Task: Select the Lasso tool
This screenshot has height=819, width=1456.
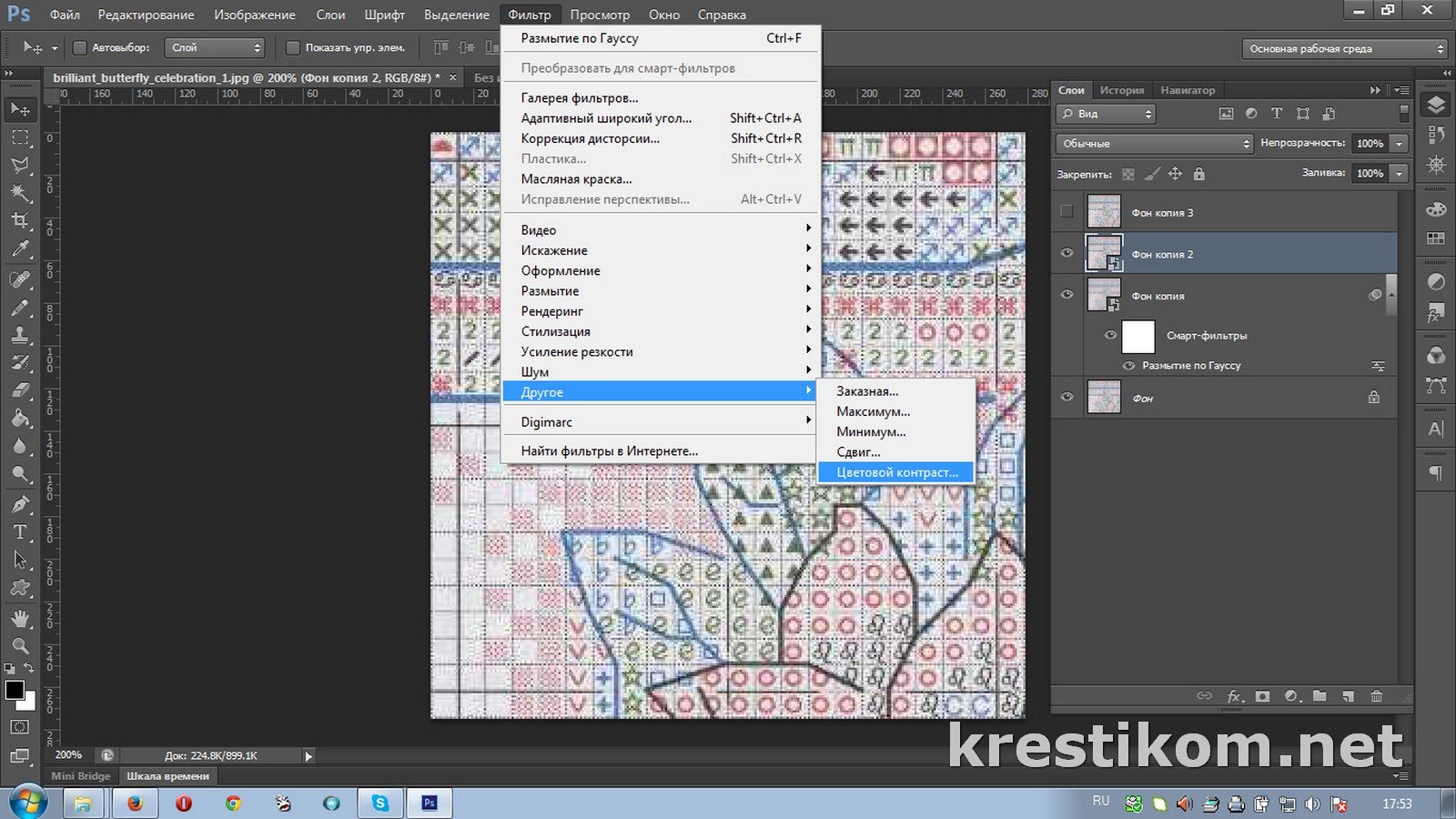Action: pyautogui.click(x=20, y=166)
